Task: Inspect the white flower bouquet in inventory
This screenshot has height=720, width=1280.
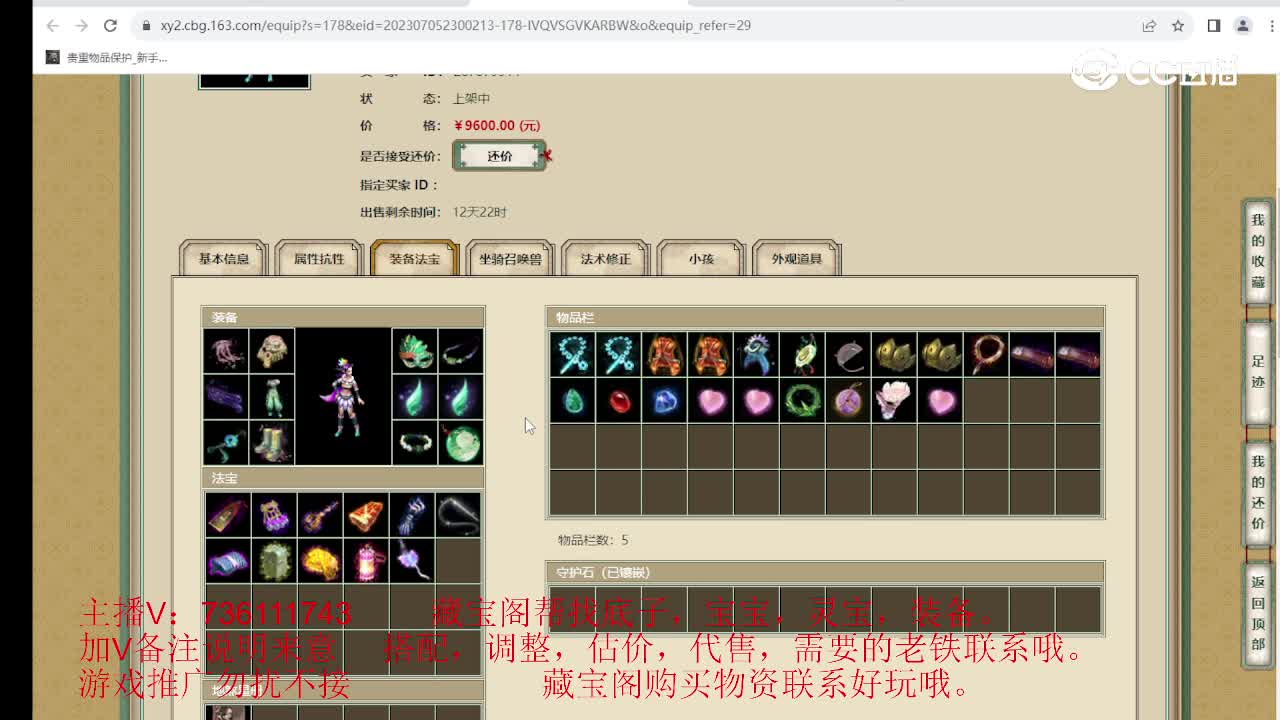Action: click(x=894, y=400)
